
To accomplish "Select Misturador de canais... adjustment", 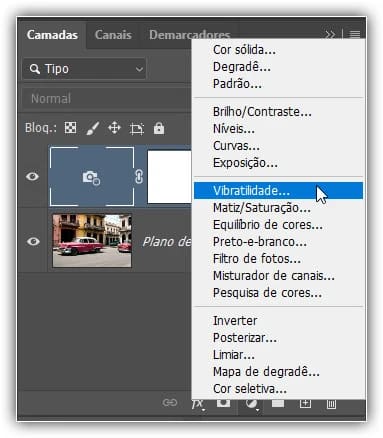I will tap(274, 276).
